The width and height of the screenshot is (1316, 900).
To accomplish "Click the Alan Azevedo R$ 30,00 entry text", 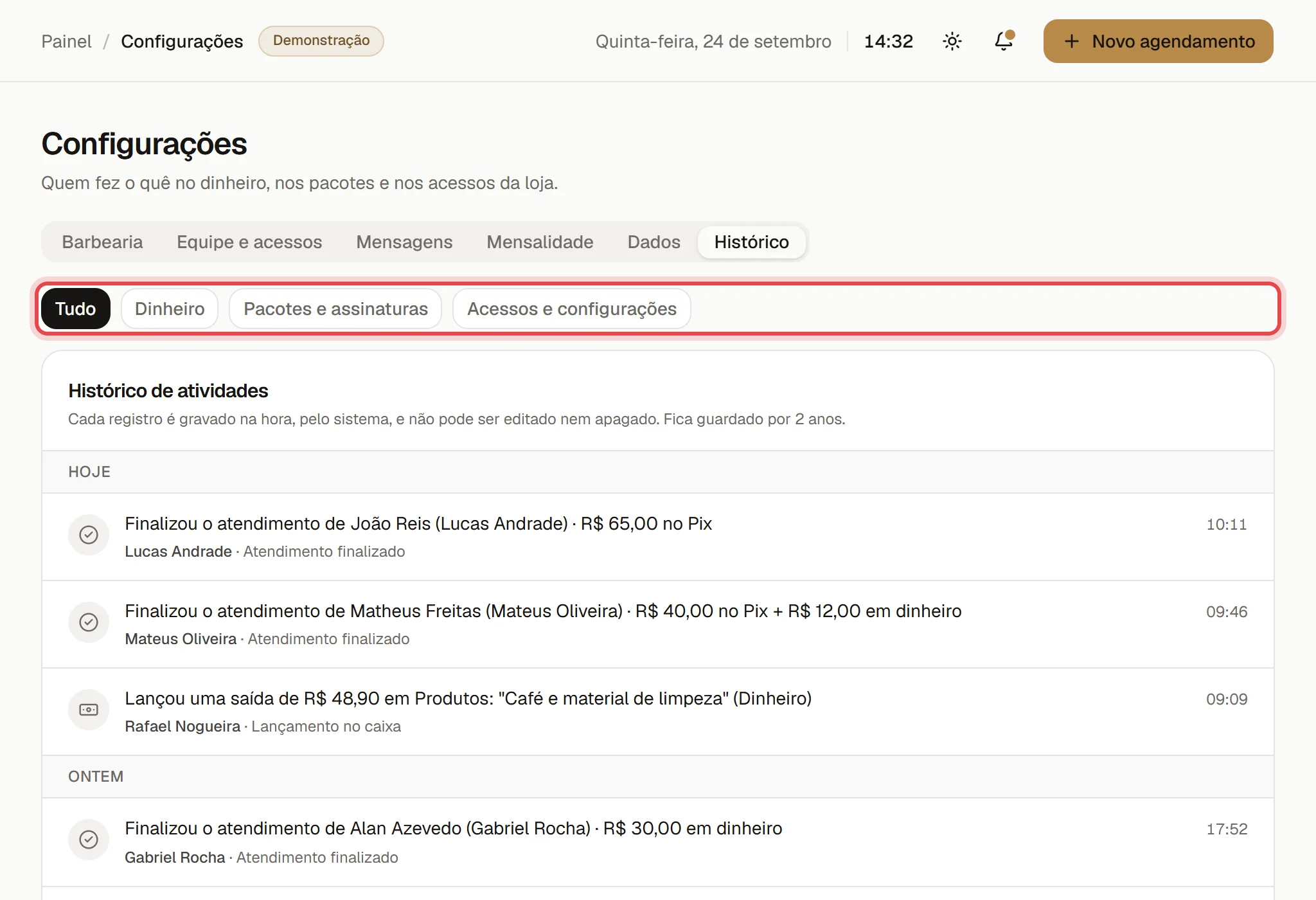I will tap(453, 828).
